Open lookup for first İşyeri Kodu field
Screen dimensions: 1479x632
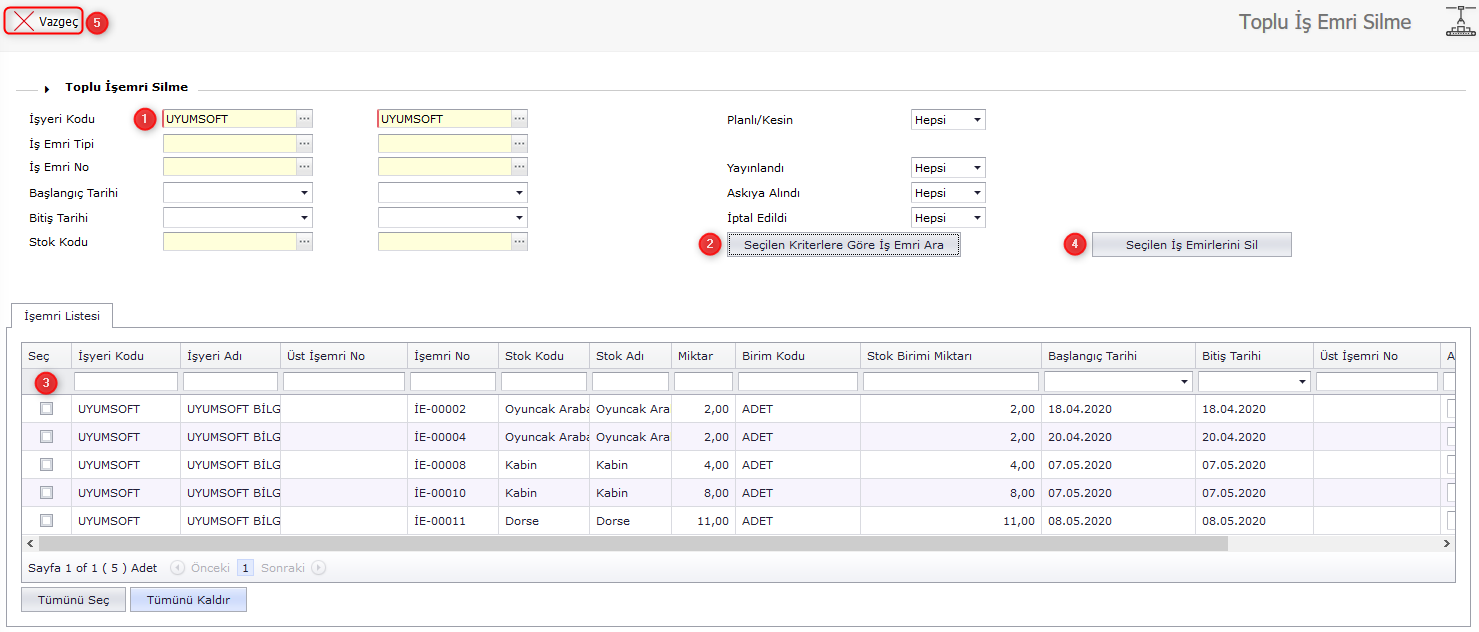[x=304, y=119]
